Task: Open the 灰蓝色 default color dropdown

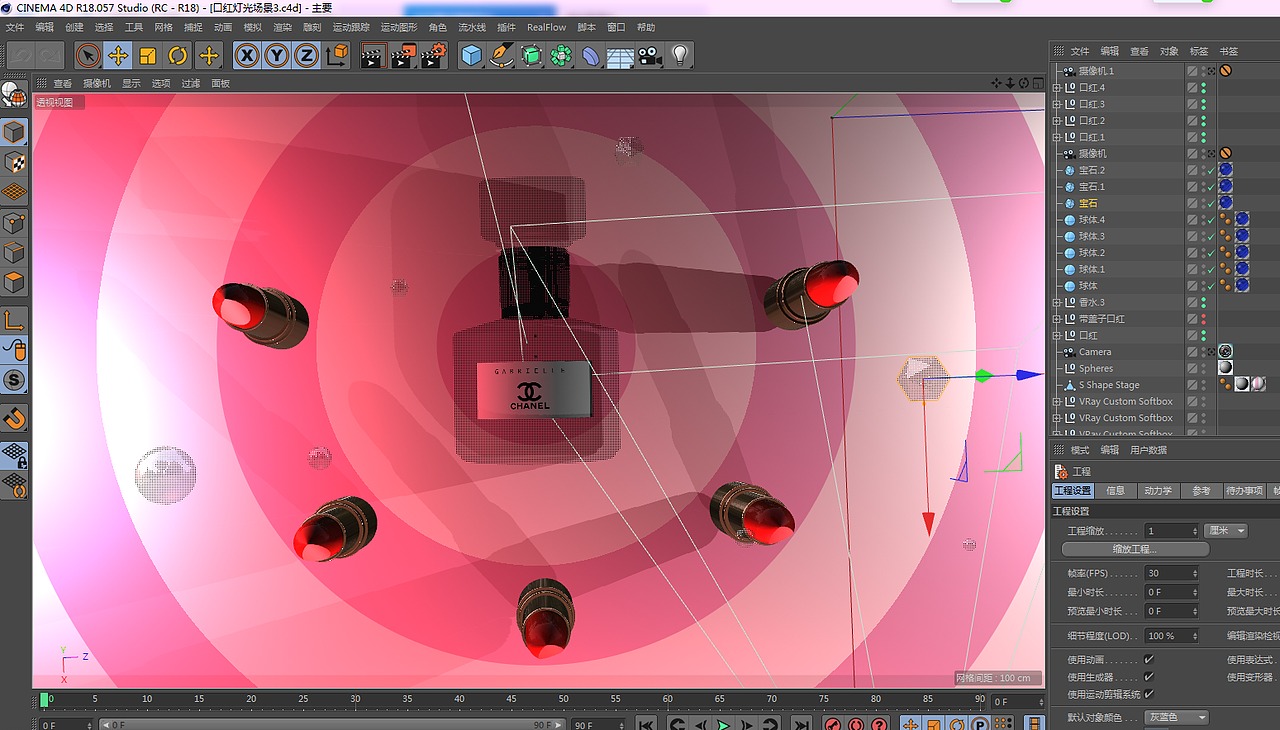Action: point(1175,717)
